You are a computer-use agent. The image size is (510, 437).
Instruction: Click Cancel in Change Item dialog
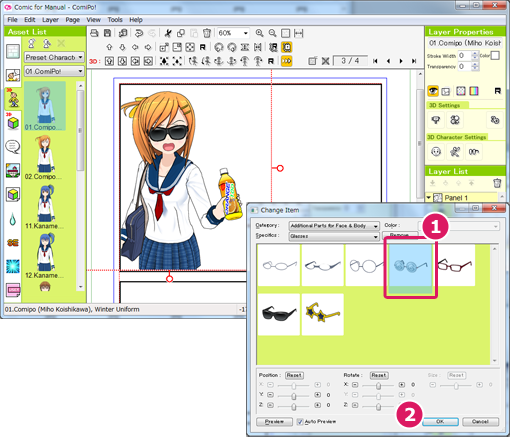coord(480,422)
